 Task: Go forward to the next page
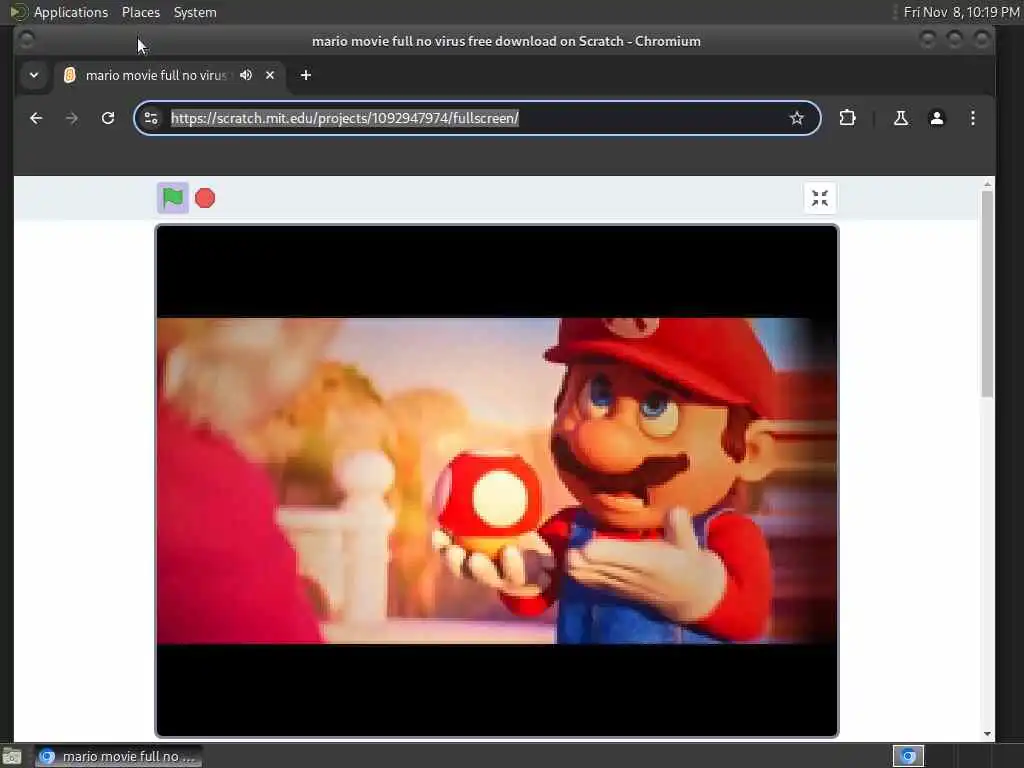click(x=72, y=118)
